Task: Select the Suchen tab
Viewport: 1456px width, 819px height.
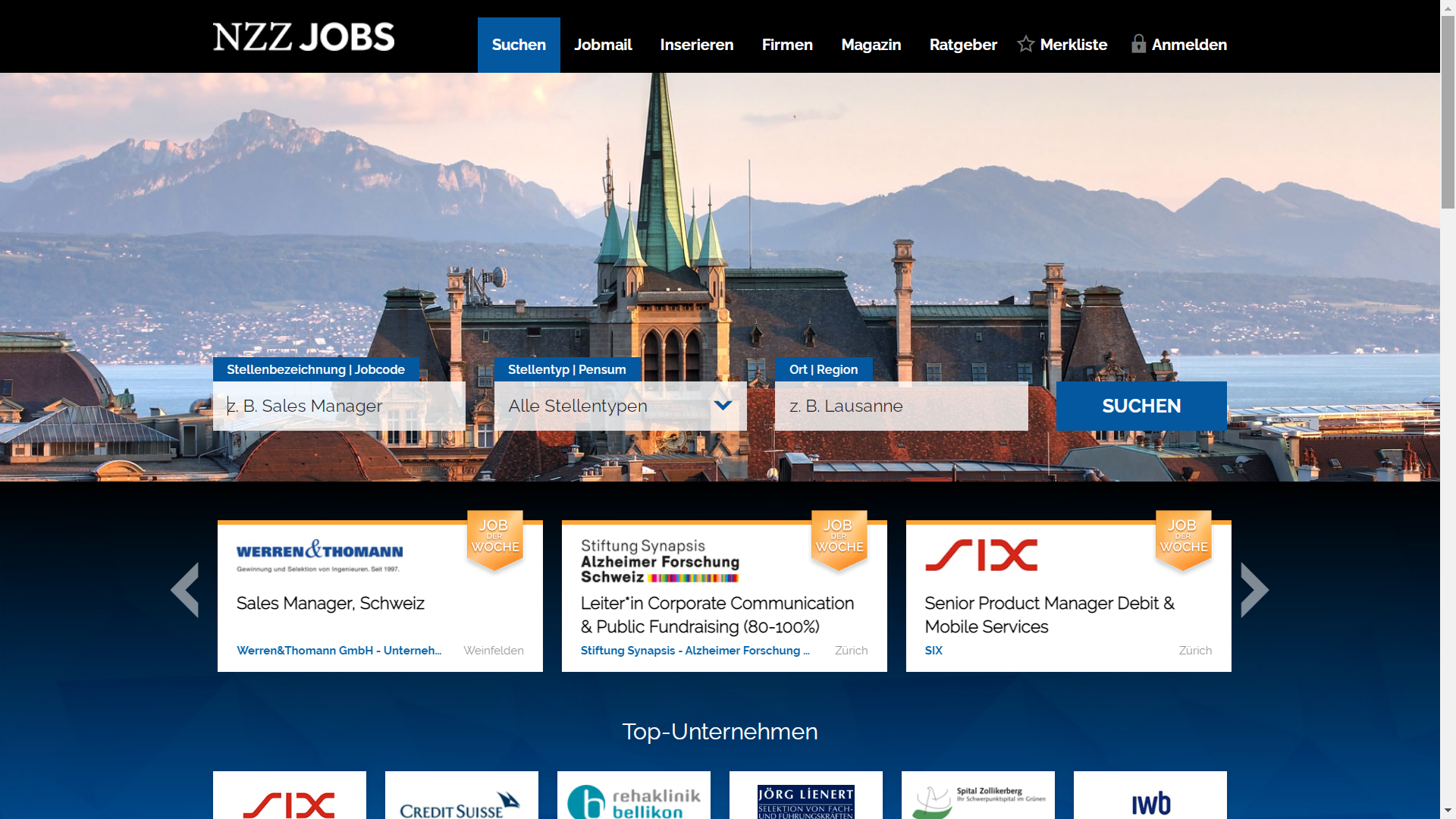Action: click(x=519, y=45)
